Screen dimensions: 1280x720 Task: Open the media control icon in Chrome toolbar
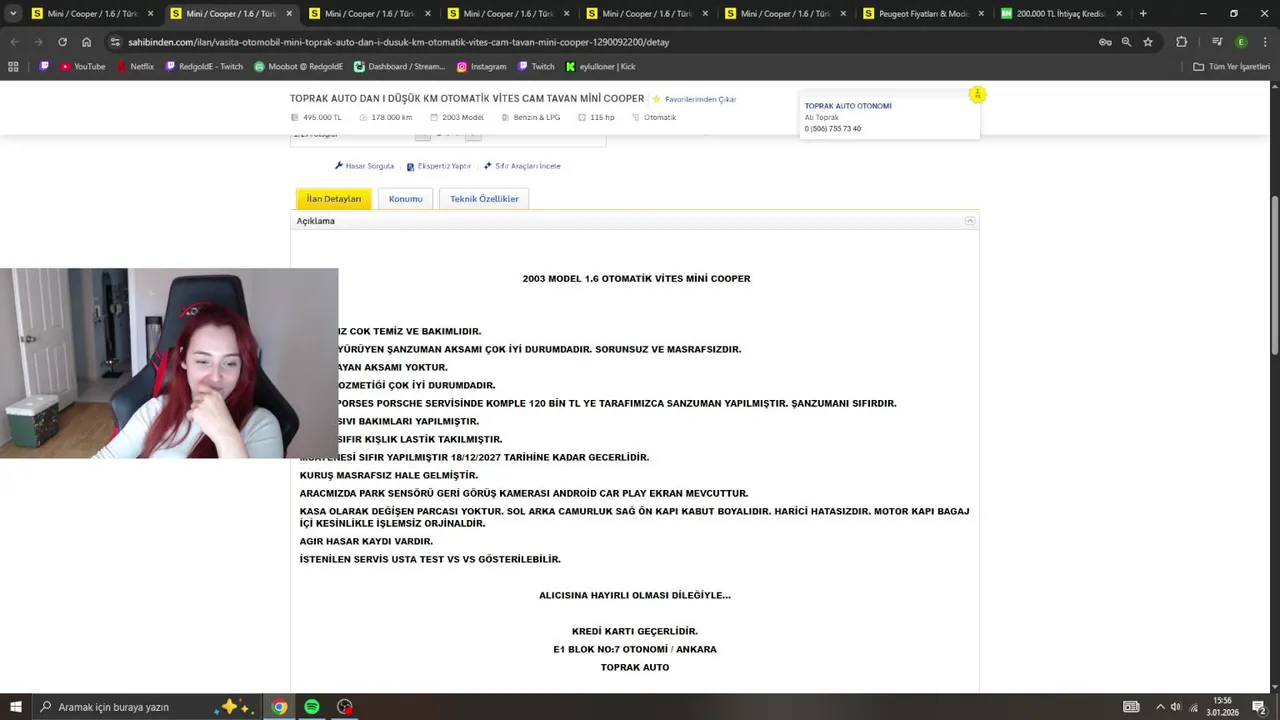[x=1217, y=42]
